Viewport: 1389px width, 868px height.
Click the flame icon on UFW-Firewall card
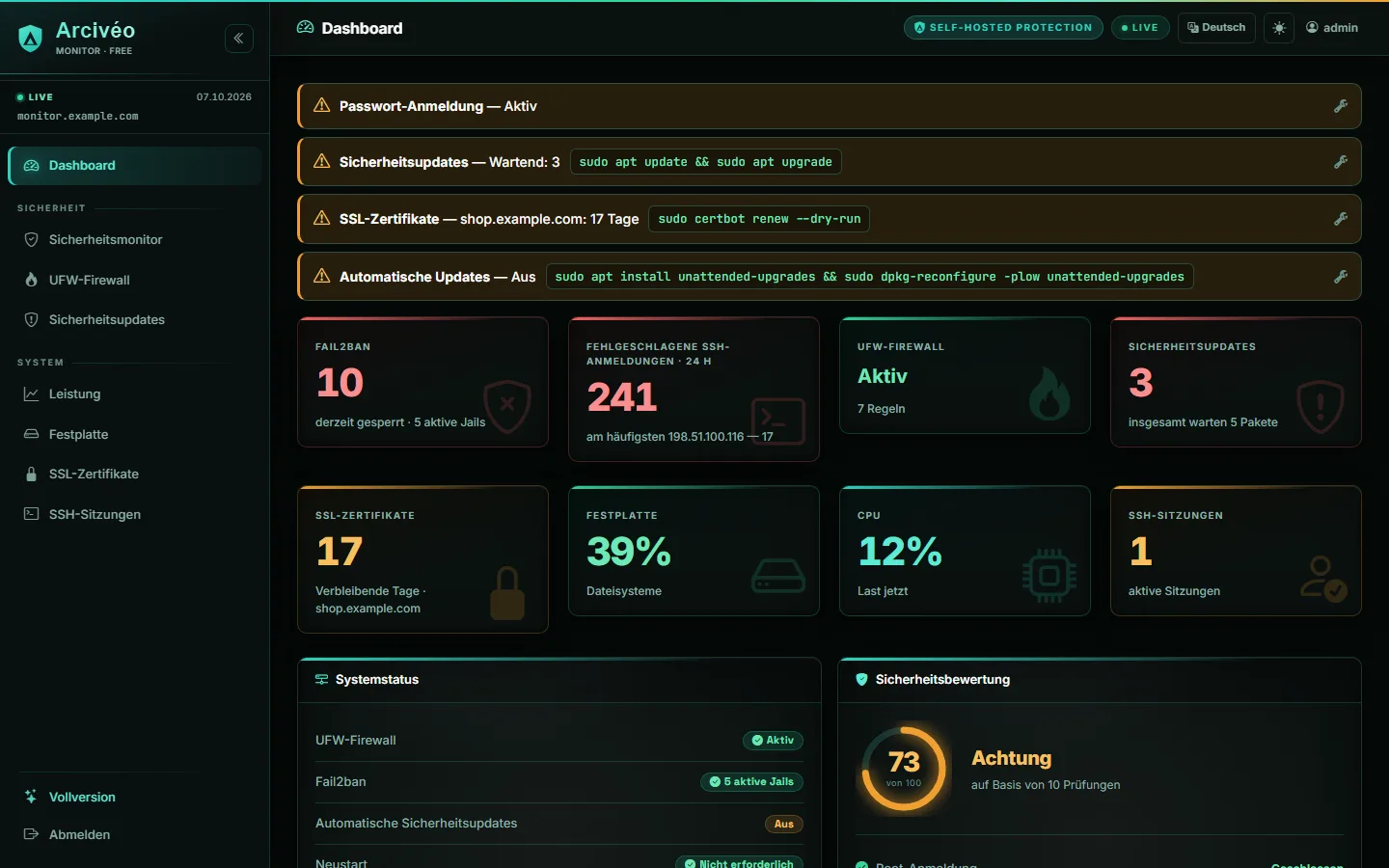(x=1049, y=393)
